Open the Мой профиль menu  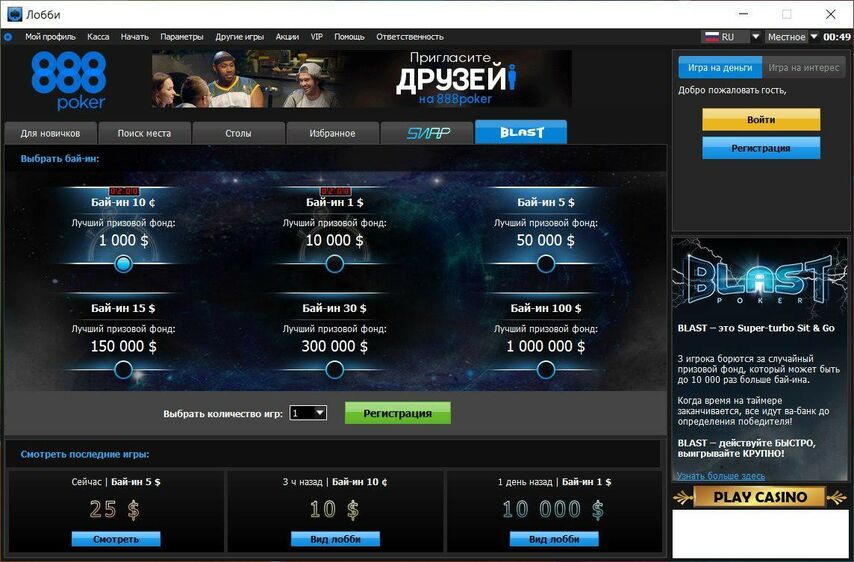coord(50,36)
